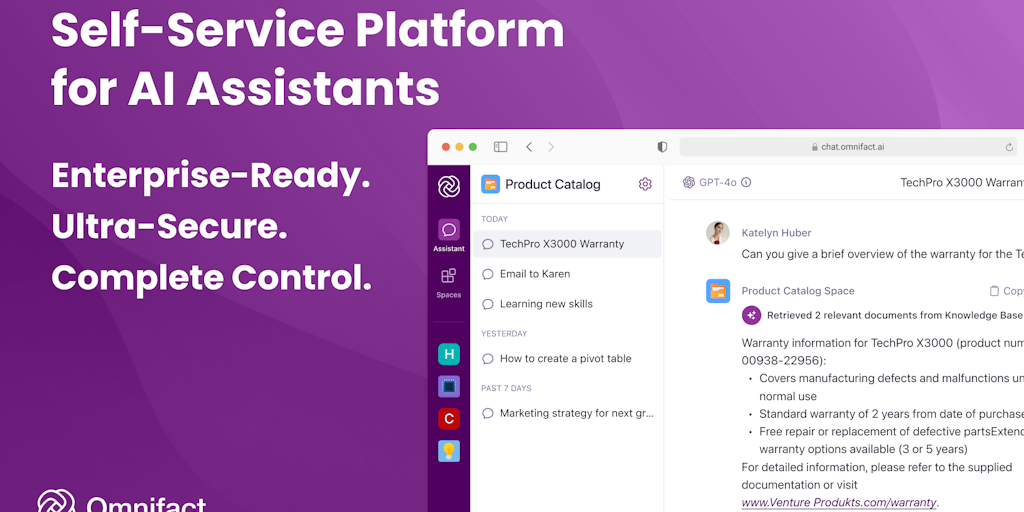Minimize the browser window with the yellow button
The image size is (1024, 512).
pyautogui.click(x=459, y=147)
